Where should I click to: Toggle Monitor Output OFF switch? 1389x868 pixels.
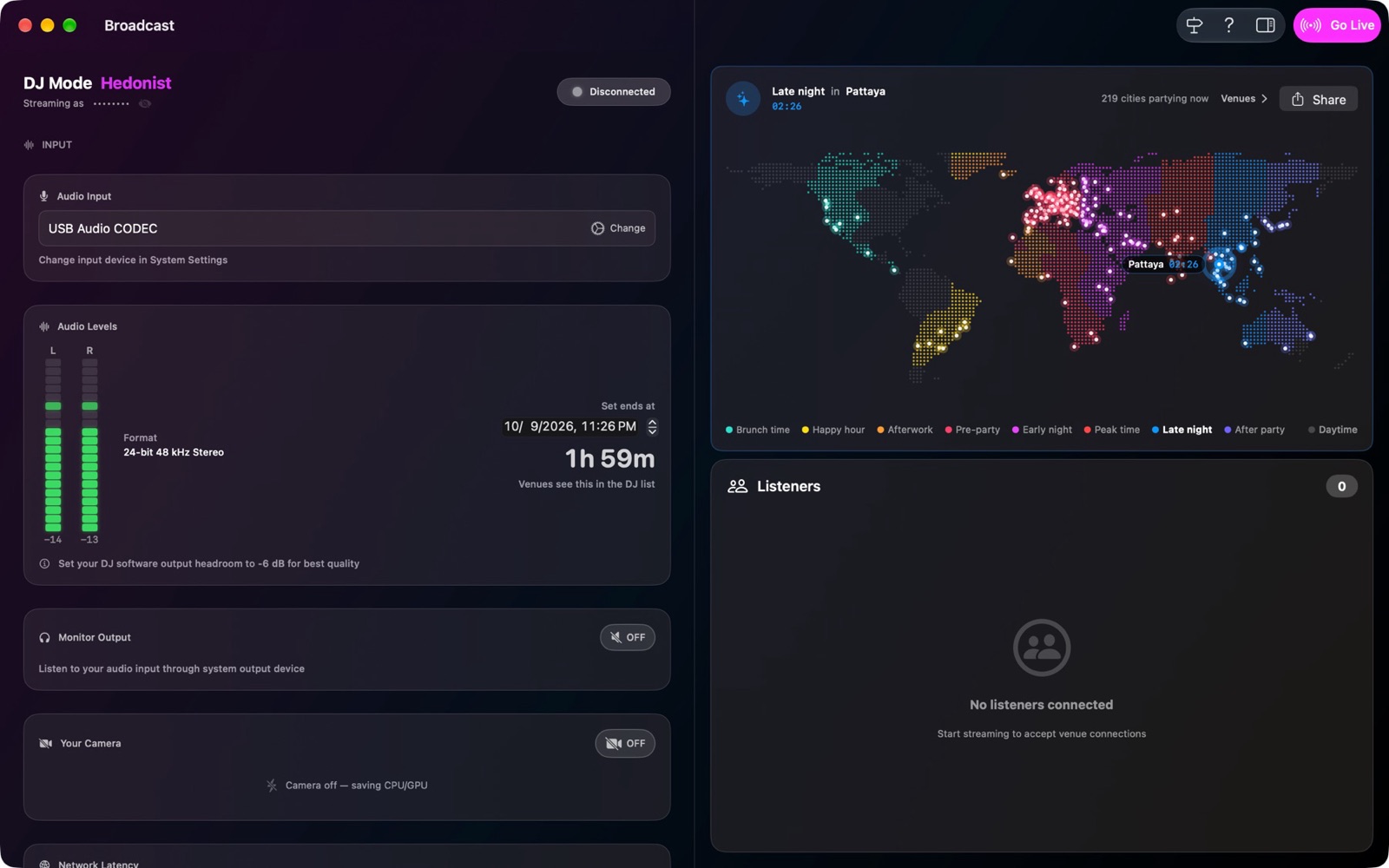click(627, 637)
